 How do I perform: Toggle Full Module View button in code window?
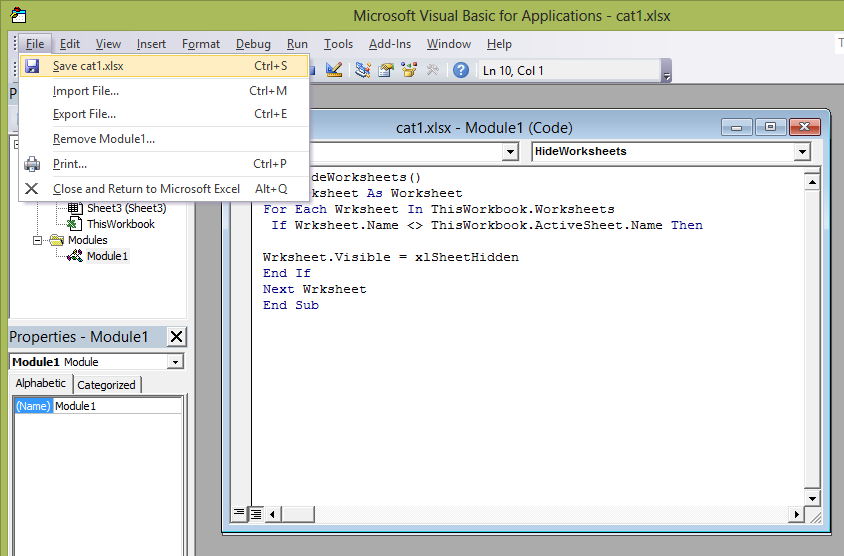(256, 514)
